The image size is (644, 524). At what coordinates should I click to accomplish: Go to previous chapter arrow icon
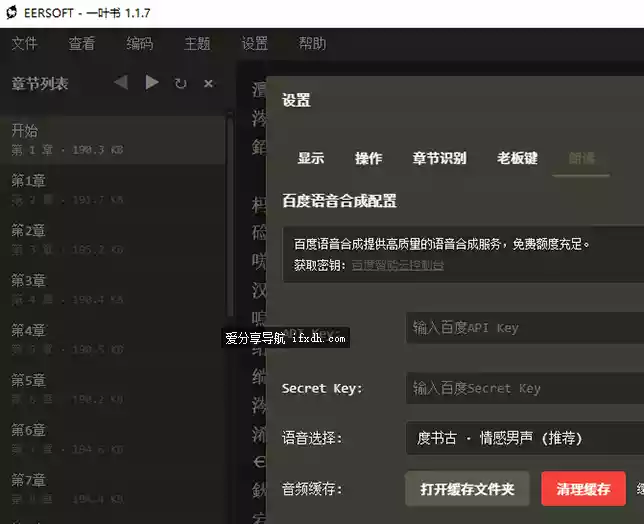click(x=121, y=83)
